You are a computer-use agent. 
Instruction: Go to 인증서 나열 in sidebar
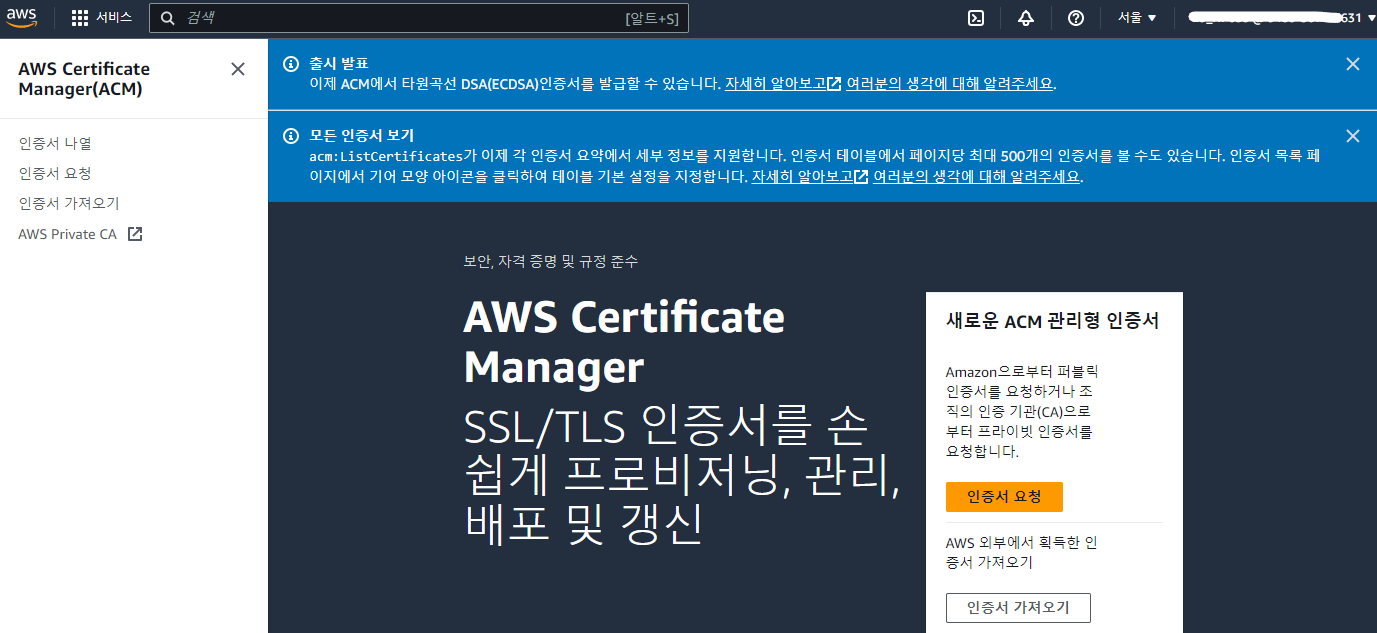(55, 144)
